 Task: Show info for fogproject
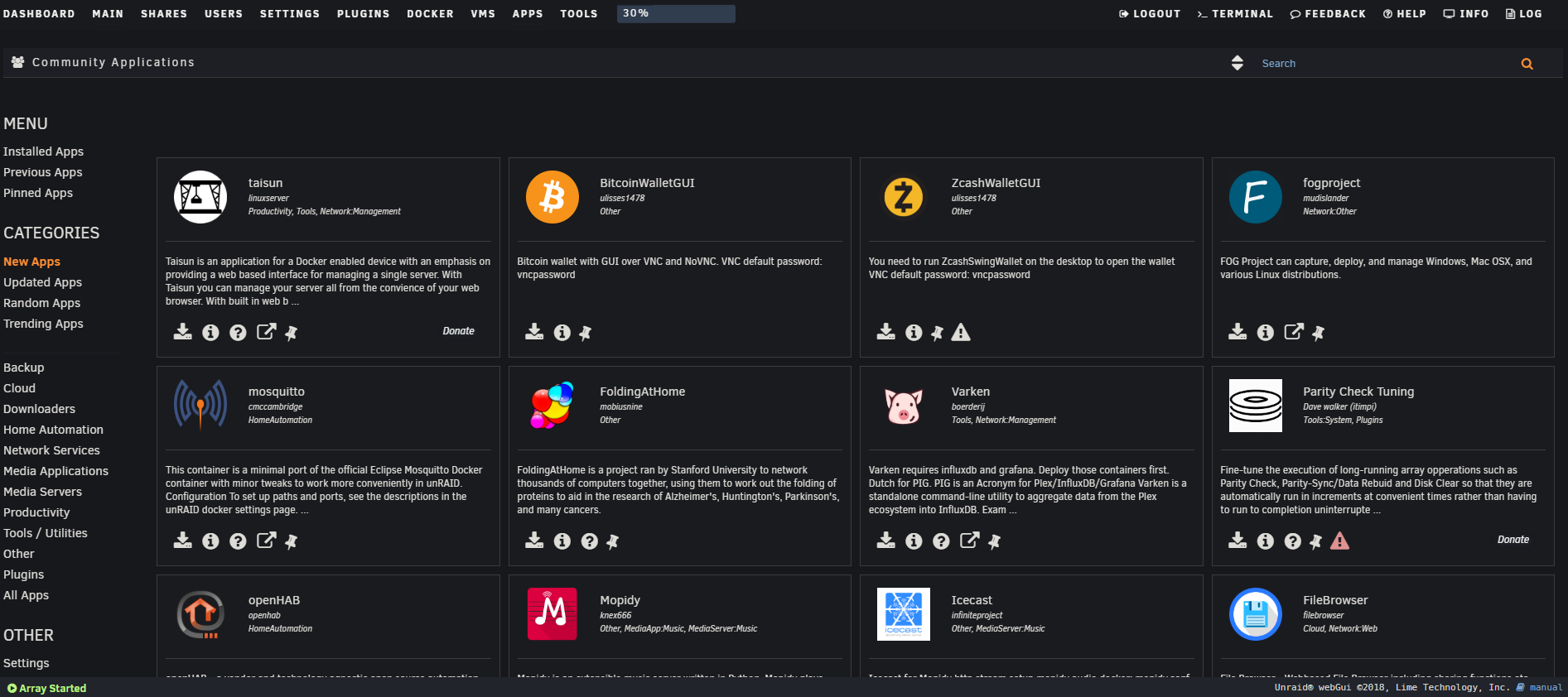coord(1266,333)
